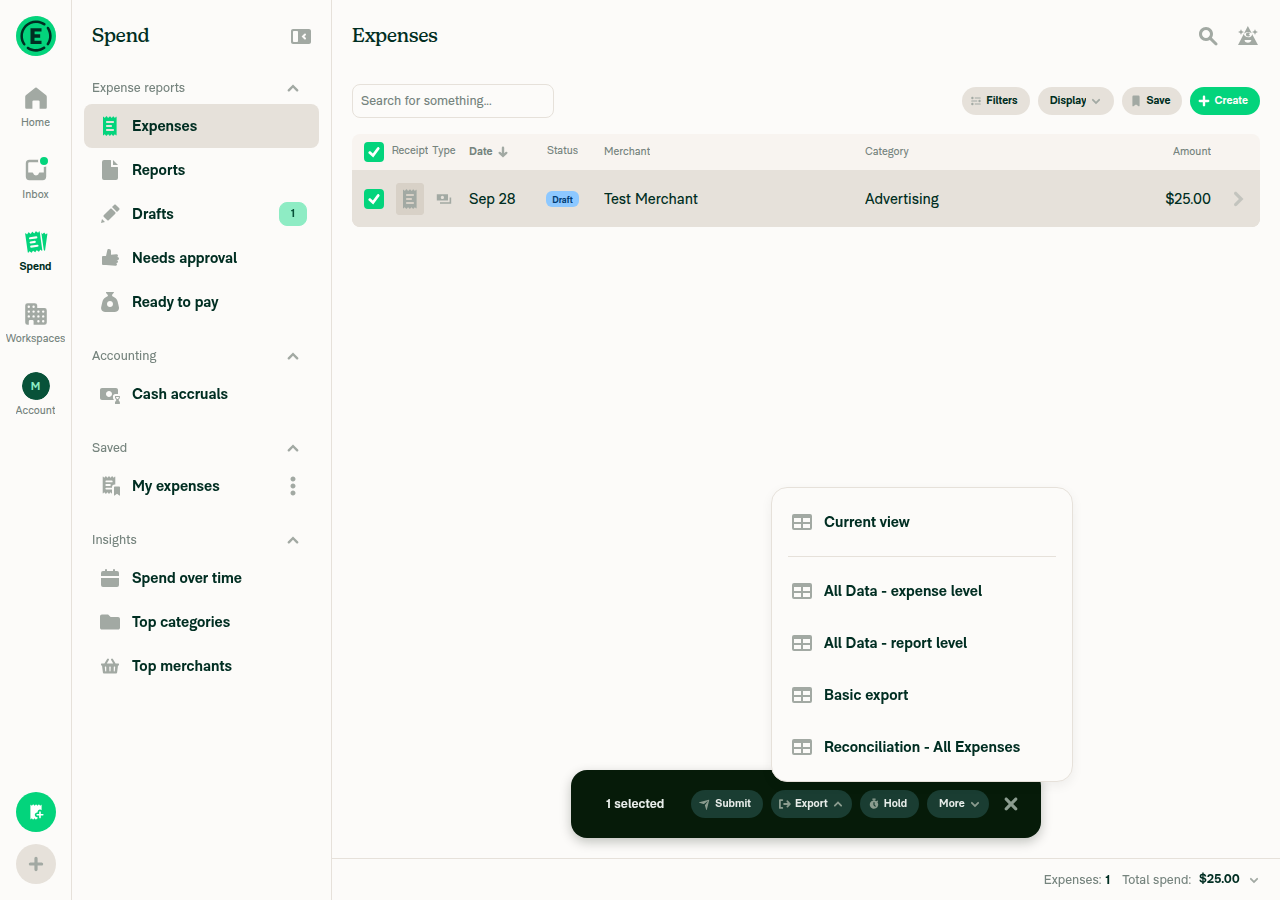Uncheck the Test Merchant expense checkbox
The height and width of the screenshot is (900, 1280).
click(374, 199)
